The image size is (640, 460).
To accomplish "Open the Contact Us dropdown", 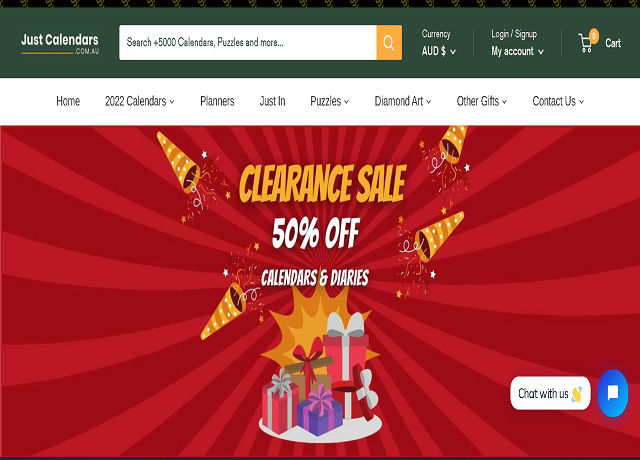I will coord(558,101).
